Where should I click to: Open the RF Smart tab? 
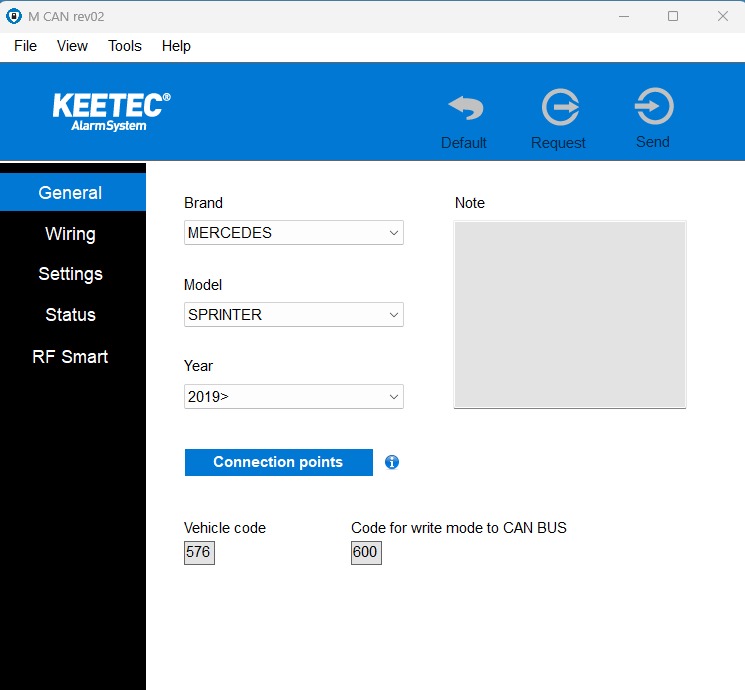71,357
